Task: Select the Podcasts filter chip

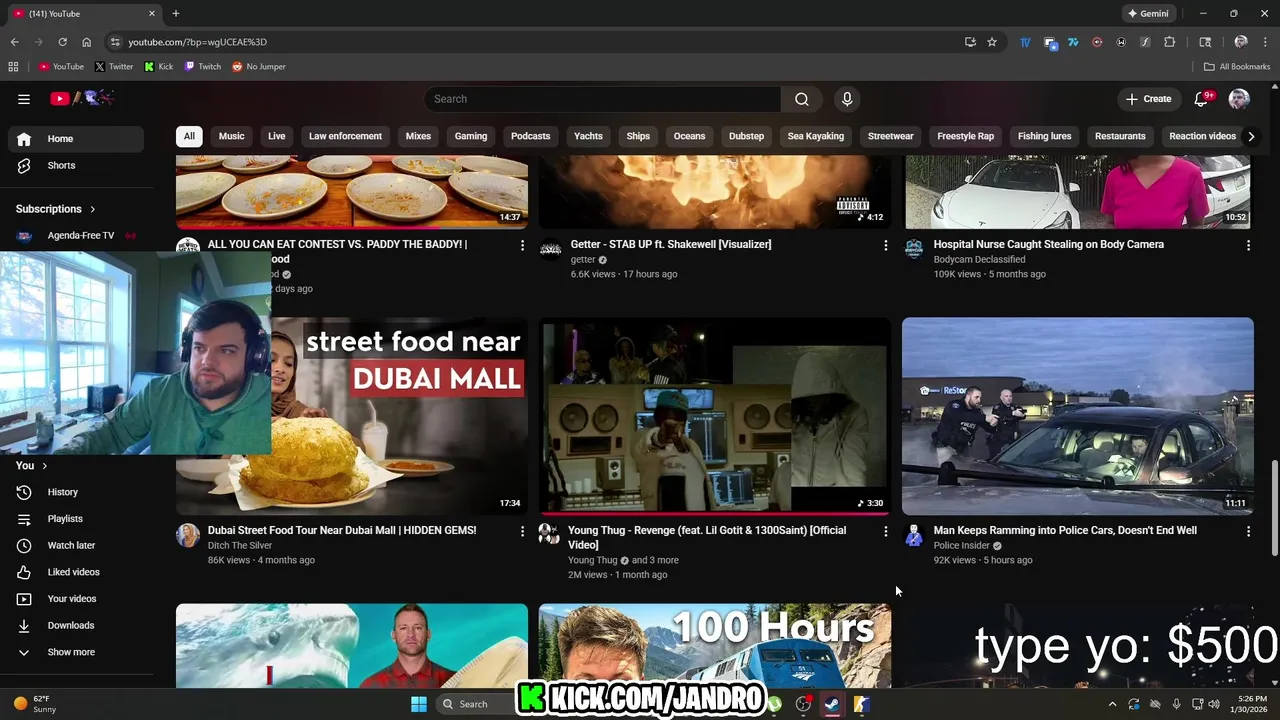Action: tap(530, 136)
